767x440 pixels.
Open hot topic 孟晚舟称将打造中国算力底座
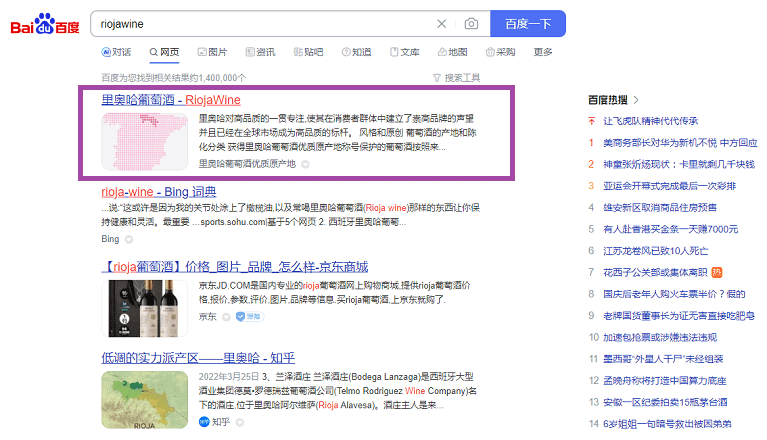[665, 380]
